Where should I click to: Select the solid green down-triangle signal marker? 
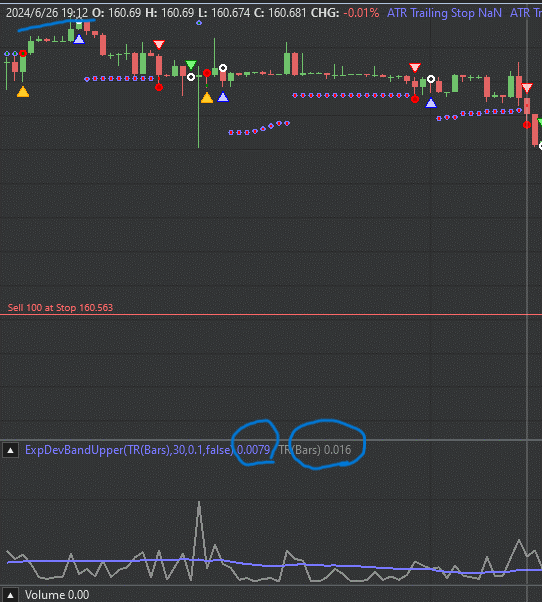191,64
